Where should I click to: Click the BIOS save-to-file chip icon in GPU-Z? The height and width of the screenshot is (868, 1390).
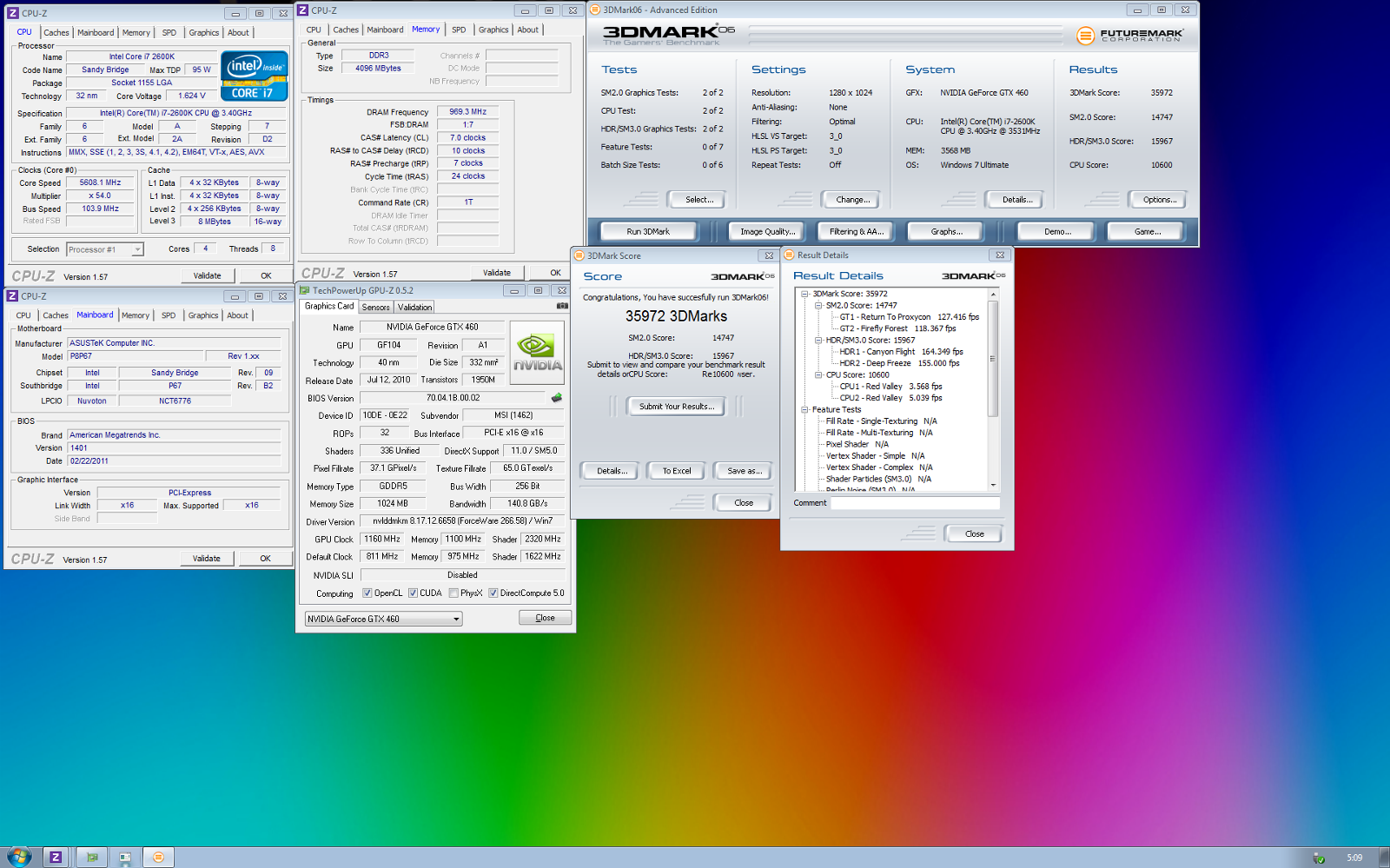point(557,398)
